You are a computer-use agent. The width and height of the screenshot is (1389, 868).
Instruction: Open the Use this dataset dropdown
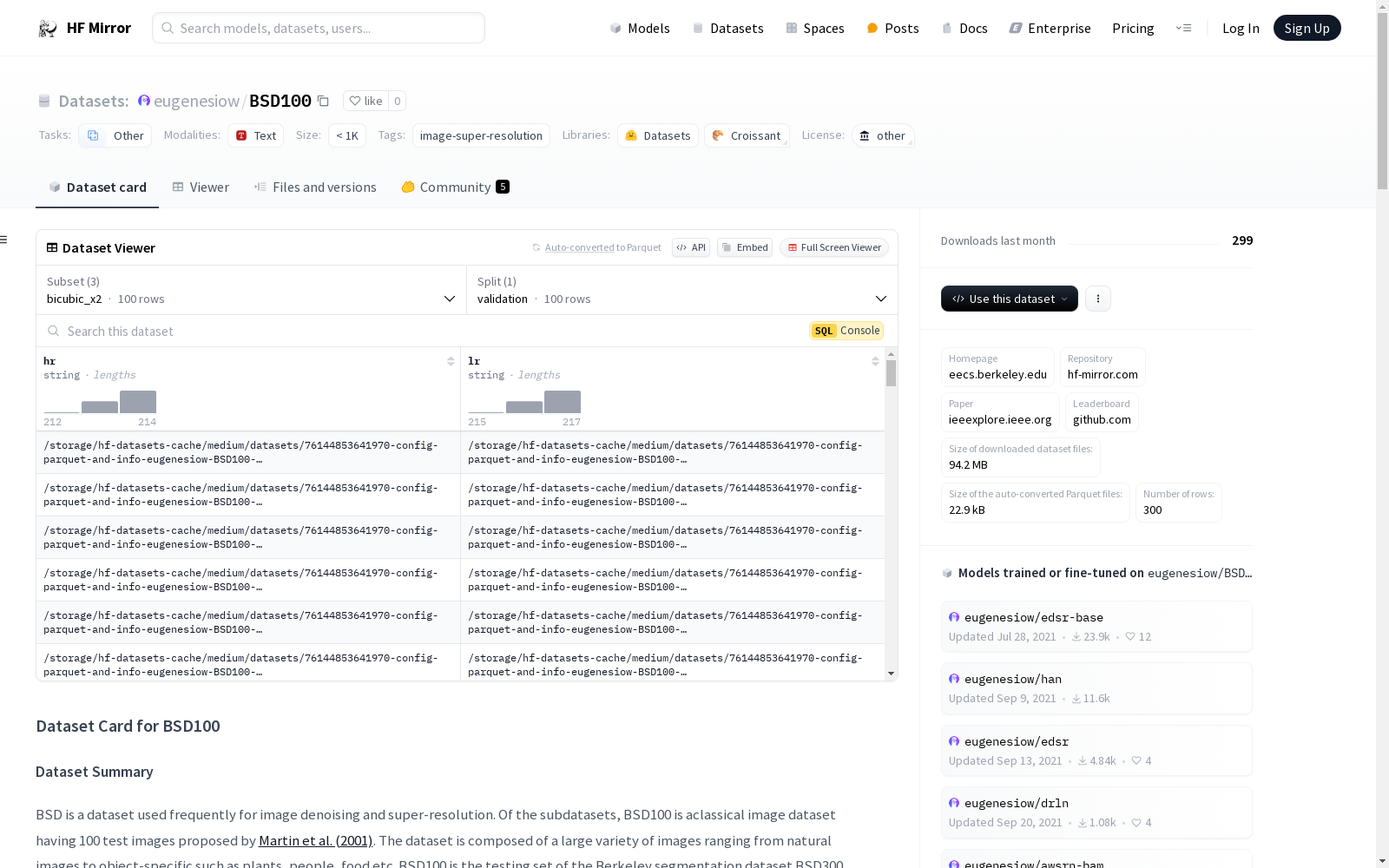click(x=1009, y=299)
